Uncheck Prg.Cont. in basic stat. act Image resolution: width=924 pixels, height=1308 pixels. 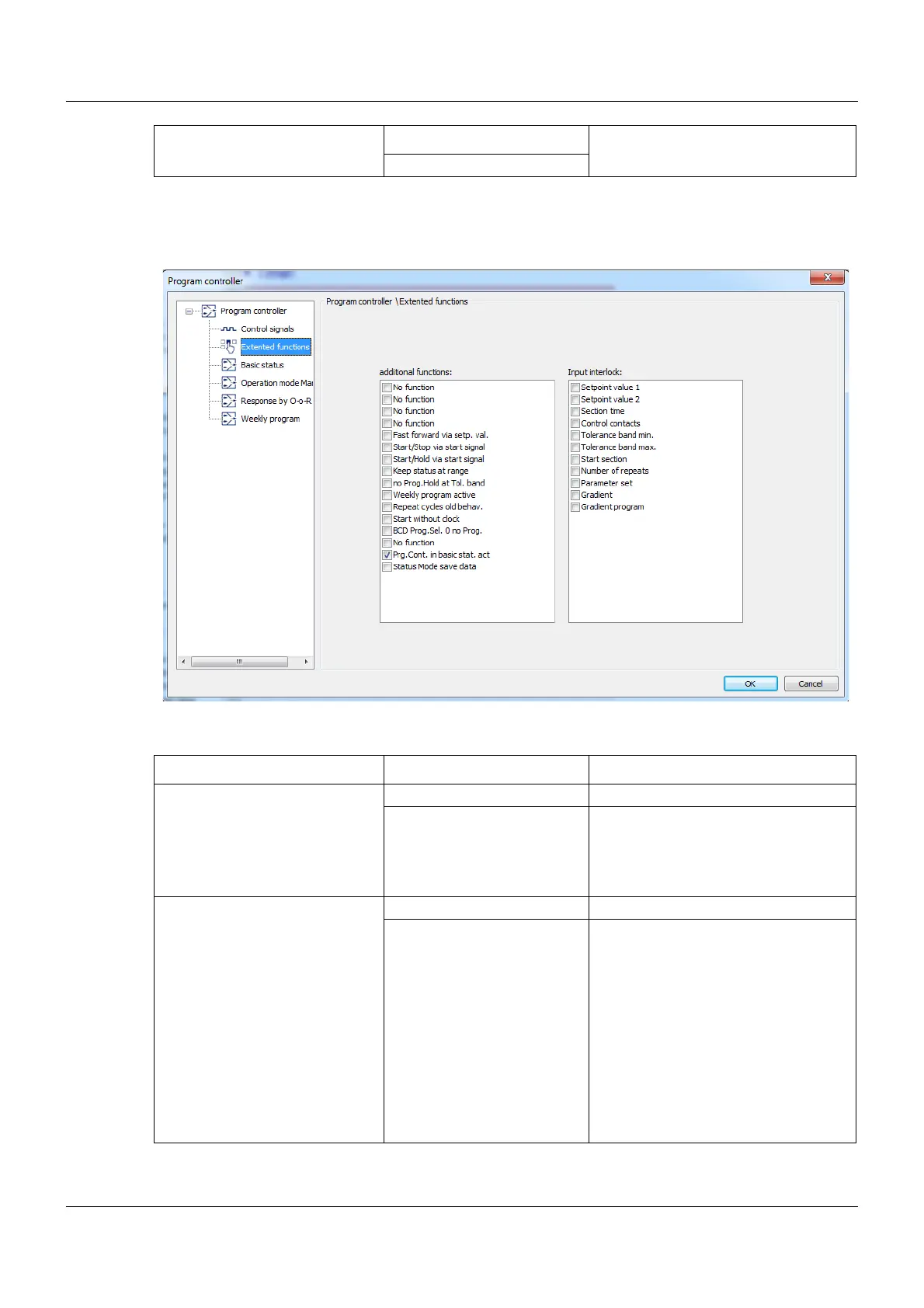[x=387, y=555]
